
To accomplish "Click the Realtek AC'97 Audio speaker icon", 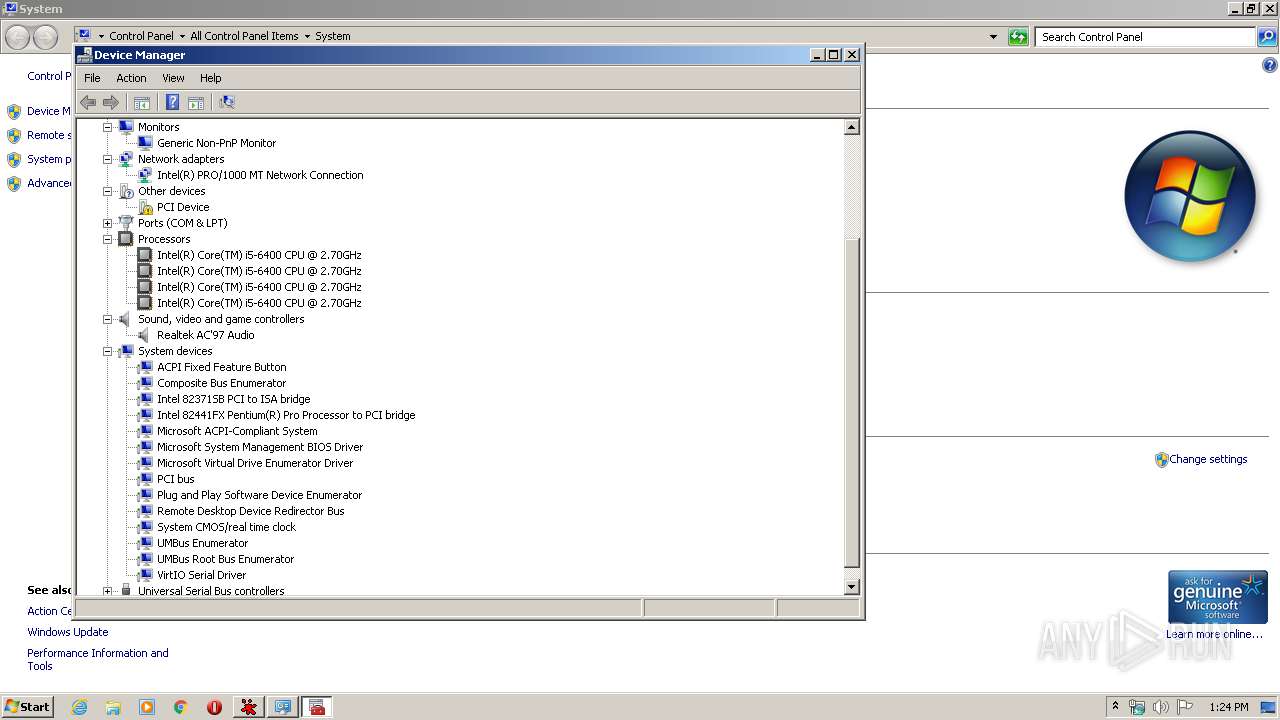I will (x=146, y=335).
